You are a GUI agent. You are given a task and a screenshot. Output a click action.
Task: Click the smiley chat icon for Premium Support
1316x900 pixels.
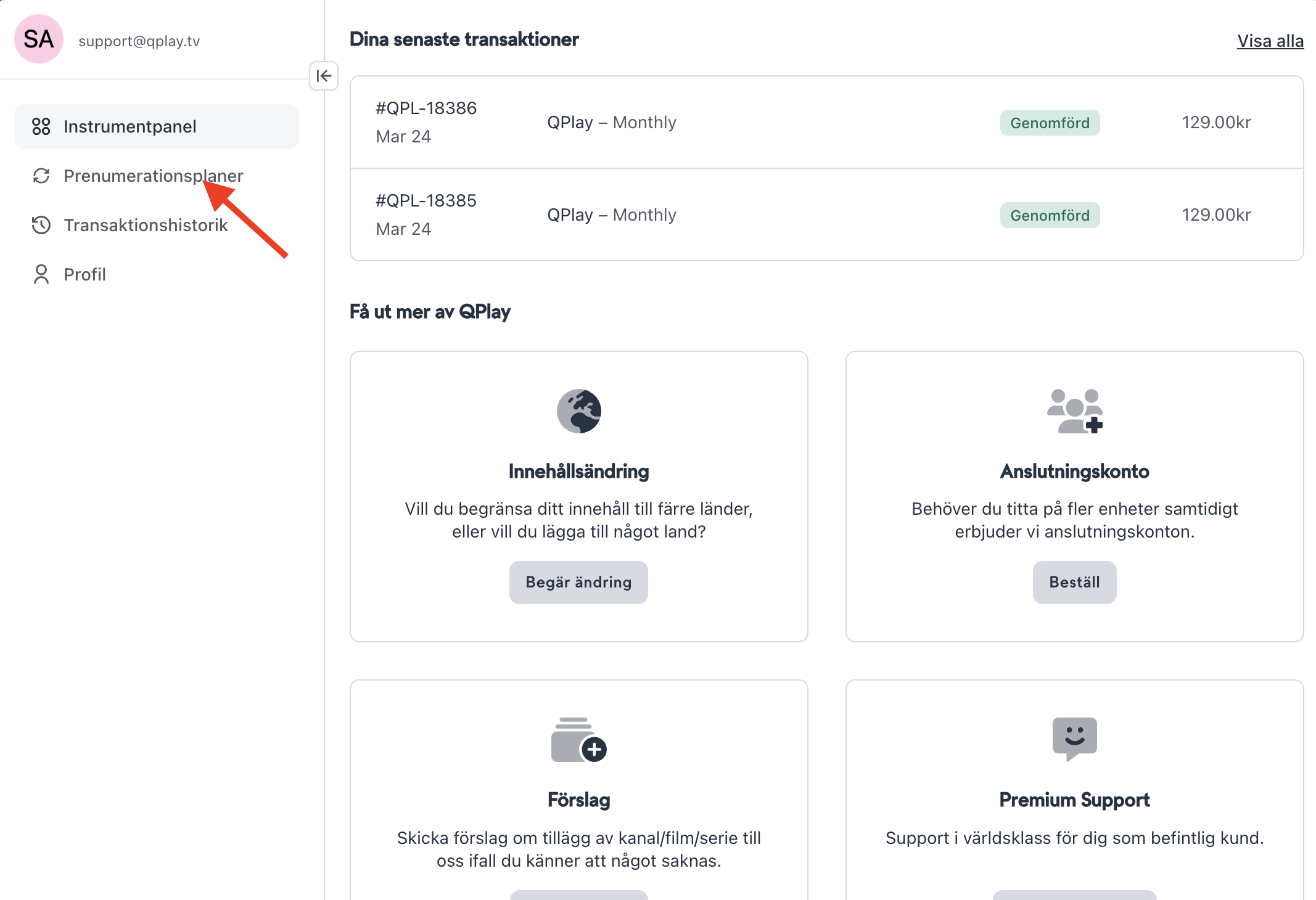click(1074, 738)
